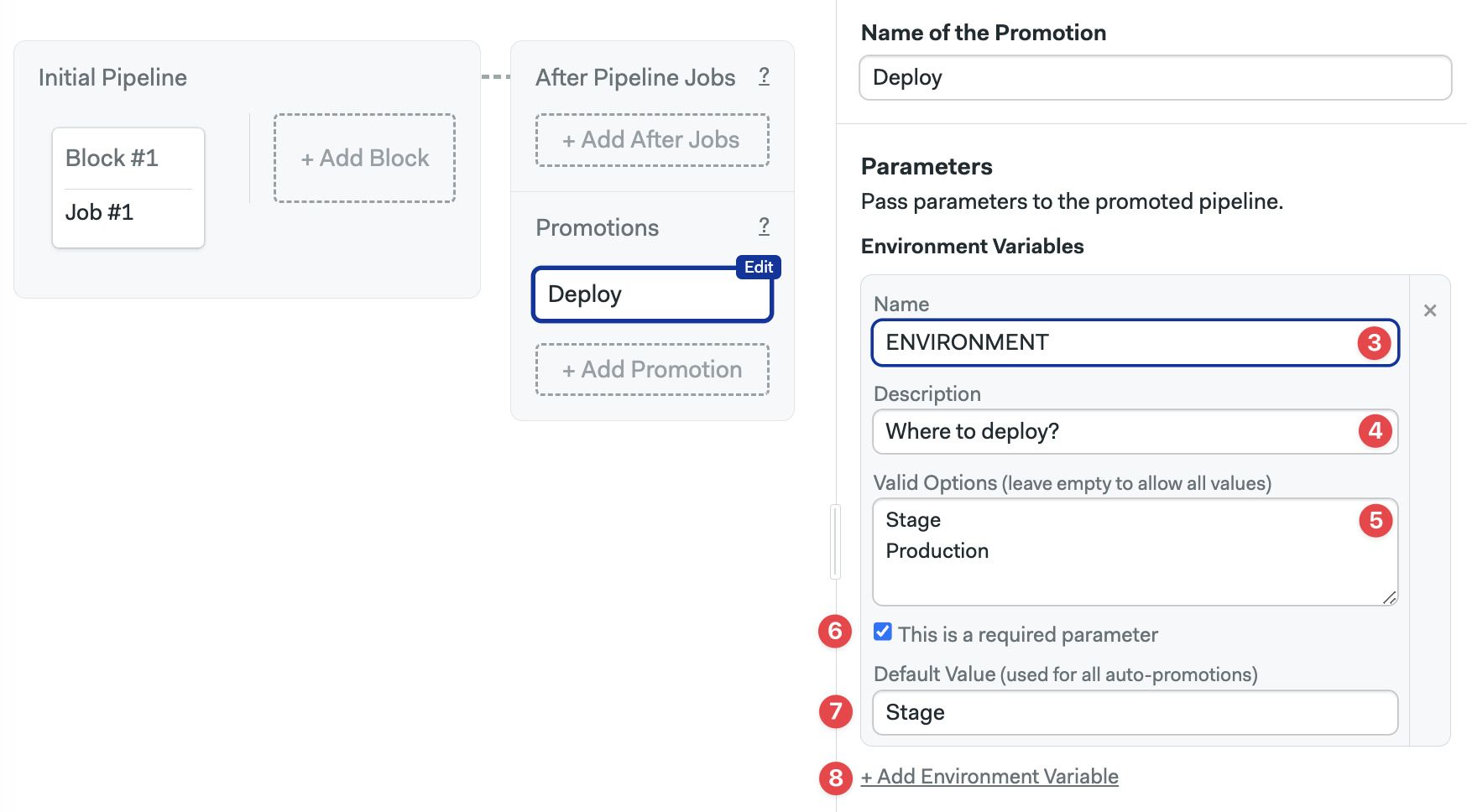Click the red number 3 marker badge

(x=1375, y=342)
